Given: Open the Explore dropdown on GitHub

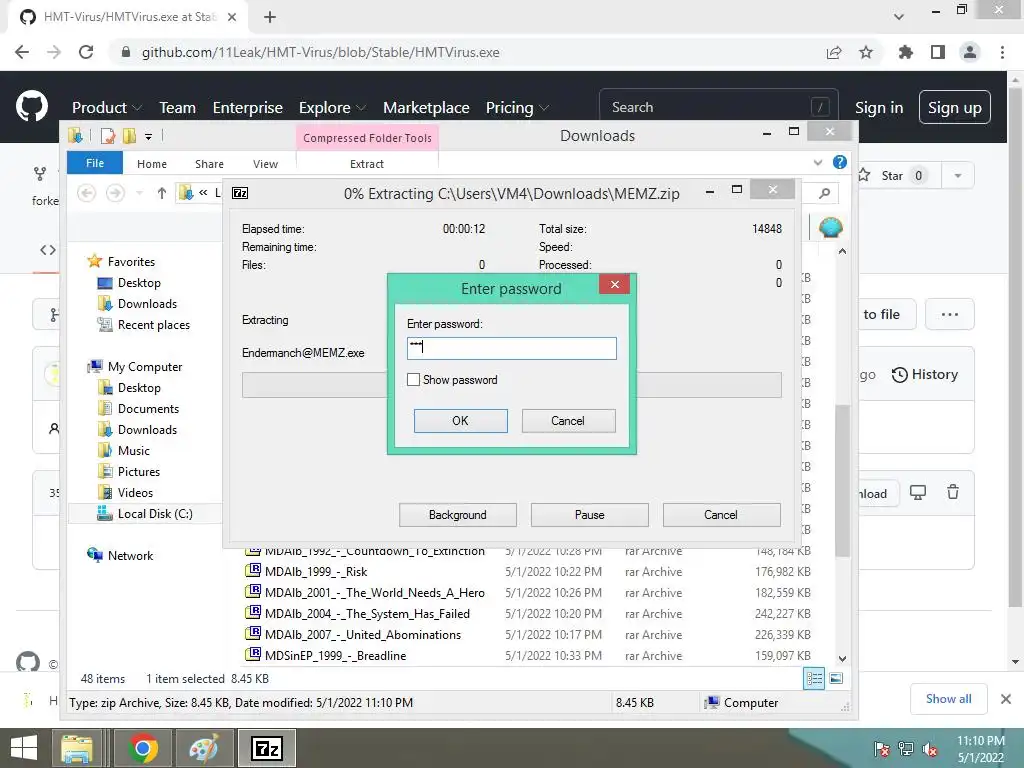Looking at the screenshot, I should (332, 108).
